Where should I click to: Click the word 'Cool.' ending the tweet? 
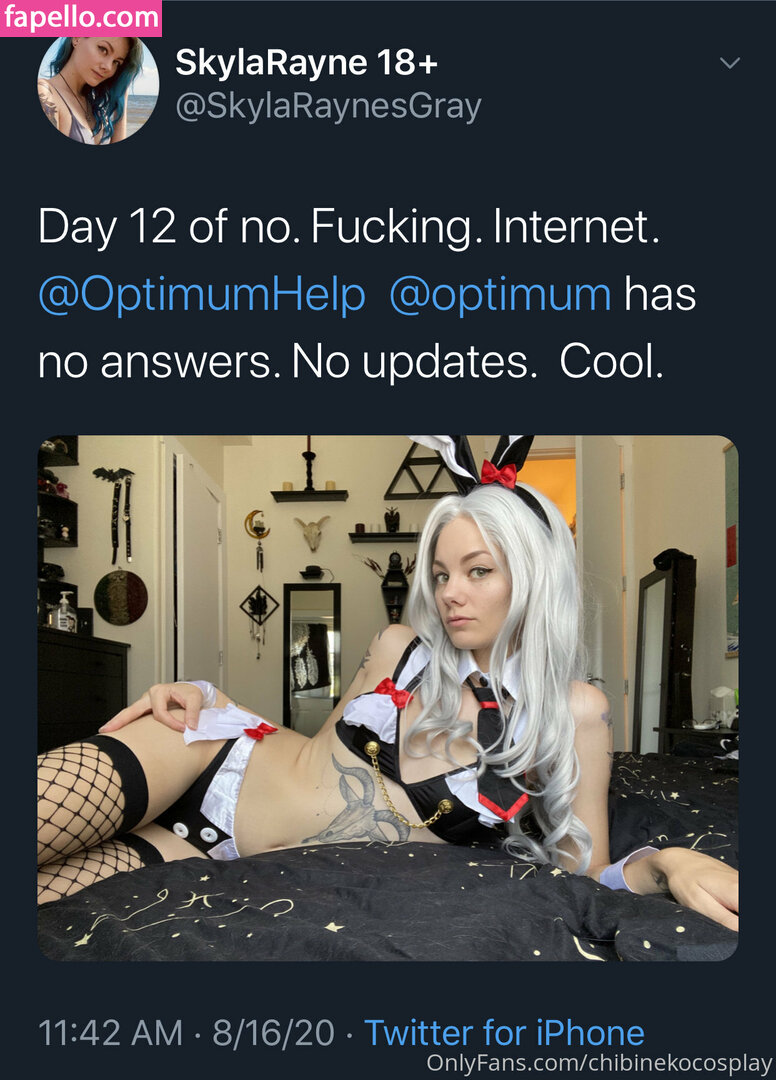pos(611,361)
